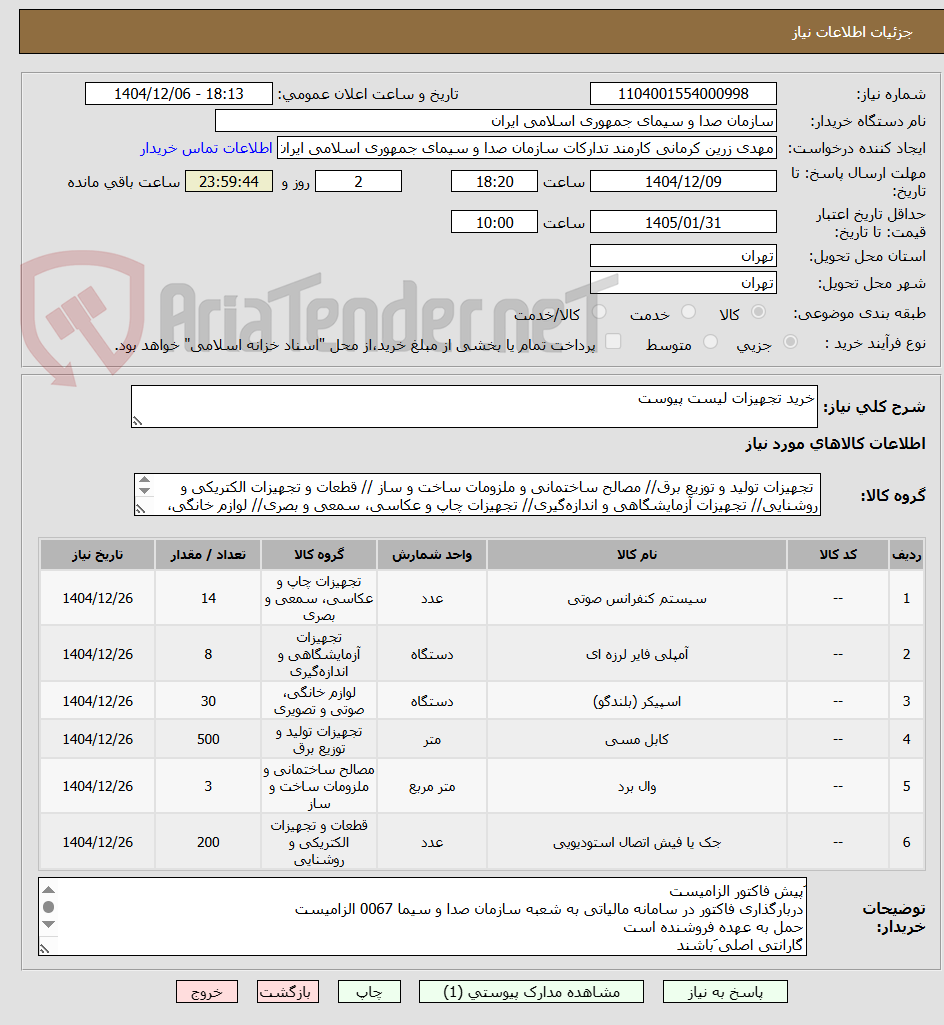
Task: Click the 10:00 validity time field
Action: click(x=494, y=222)
